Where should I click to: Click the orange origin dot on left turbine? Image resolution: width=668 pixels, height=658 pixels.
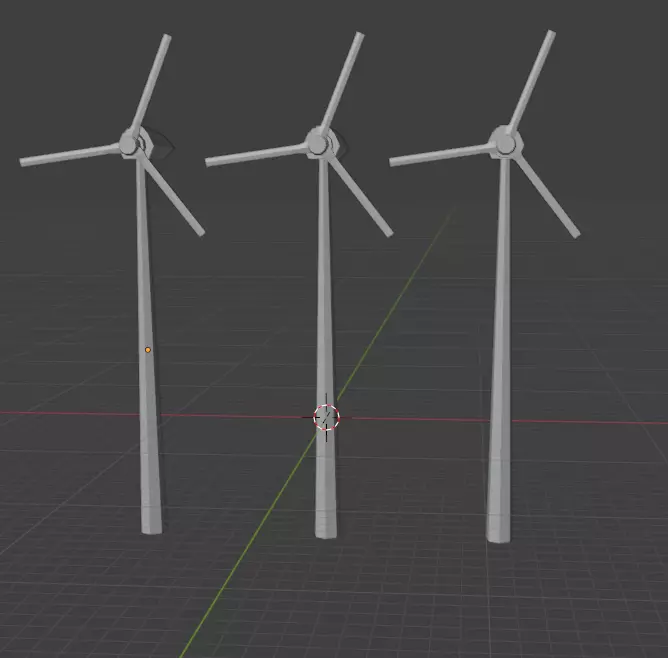(x=148, y=350)
